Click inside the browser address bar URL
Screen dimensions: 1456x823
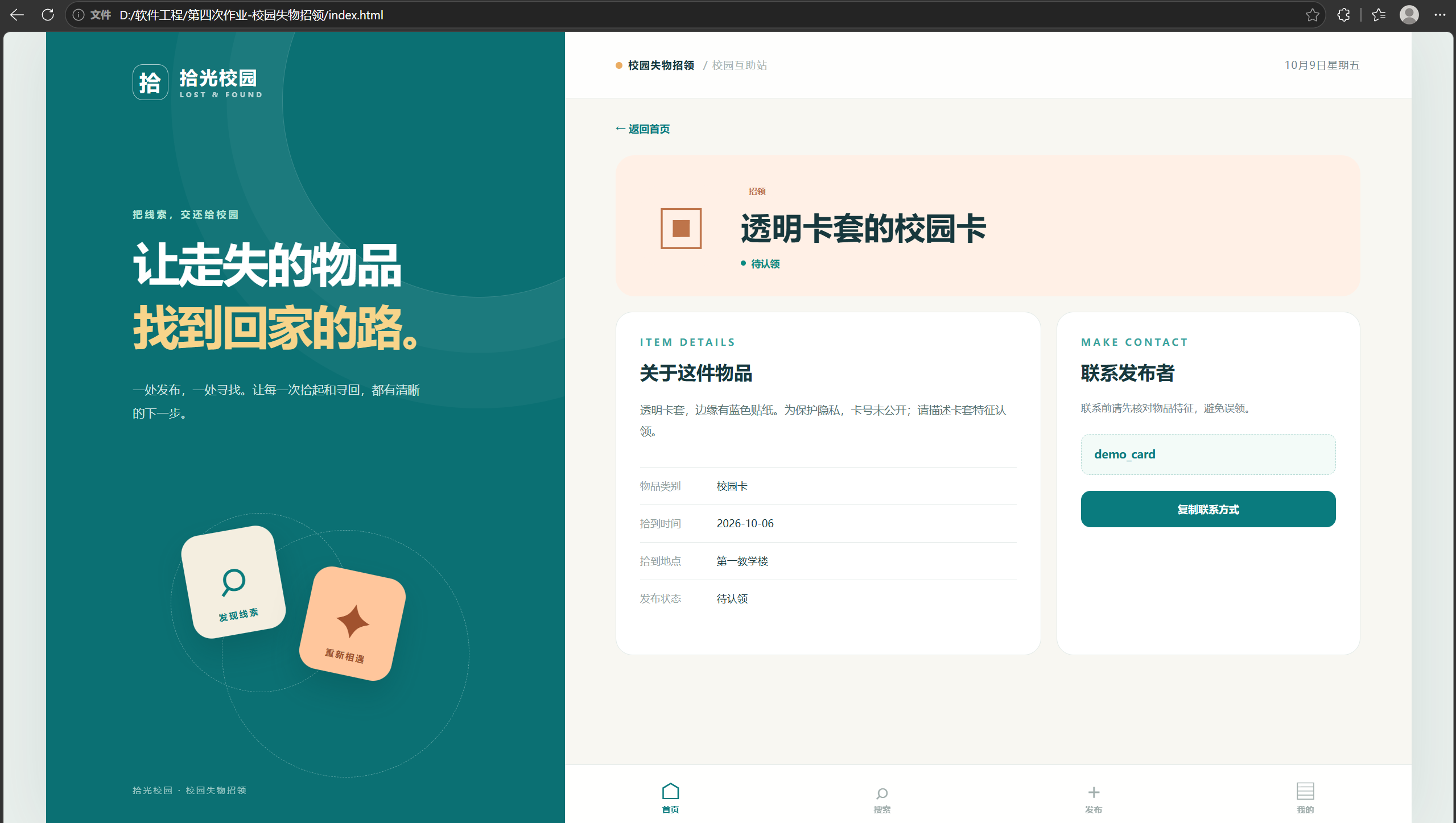(x=251, y=15)
